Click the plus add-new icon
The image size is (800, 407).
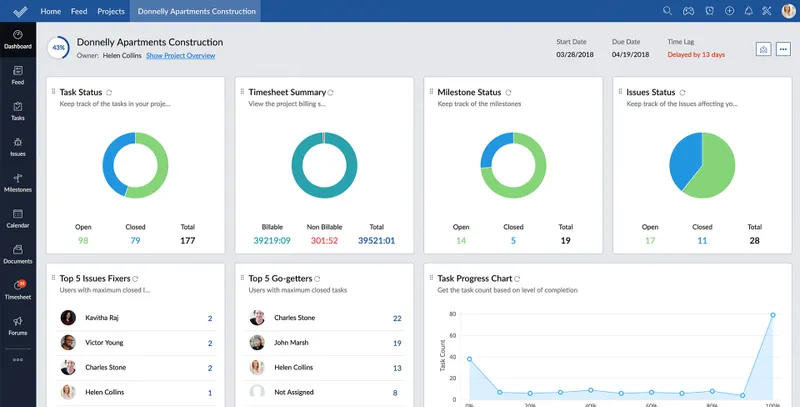[x=730, y=11]
